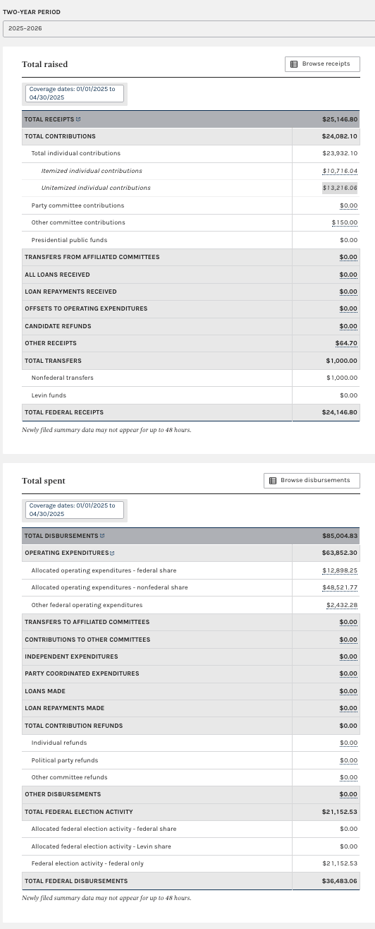Open the other committee contributions amount $150.00
This screenshot has height=929, width=375.
click(x=345, y=223)
